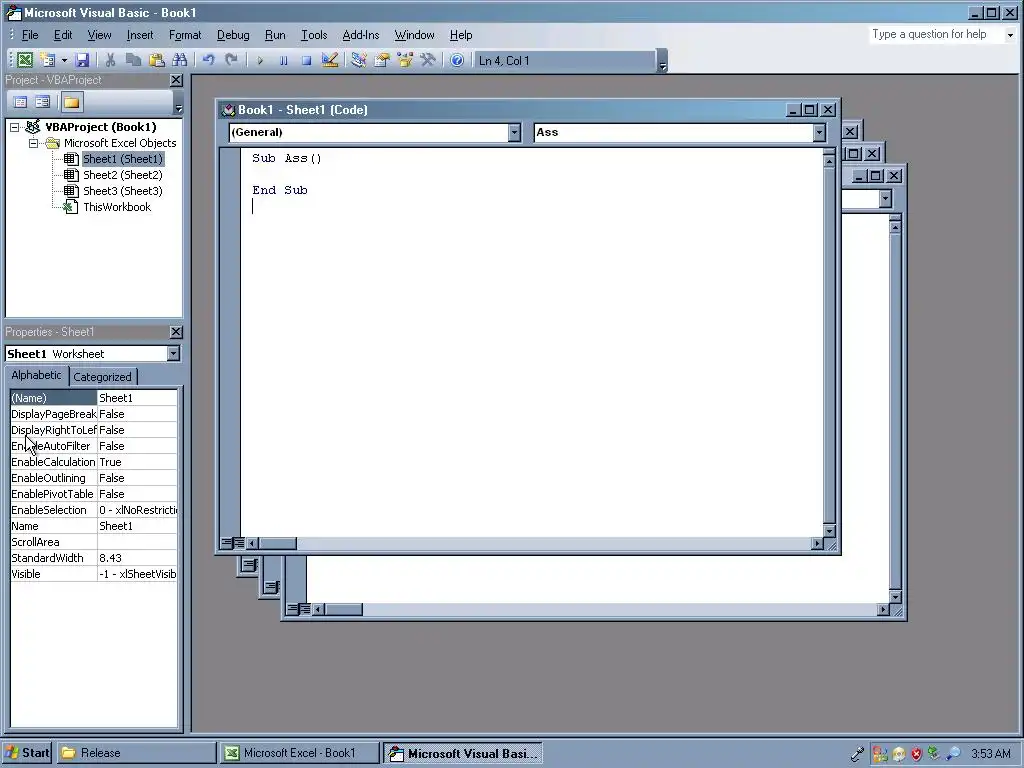The image size is (1024, 768).
Task: Open the Sheet1 Worksheet object dropdown in Properties
Action: tap(173, 354)
